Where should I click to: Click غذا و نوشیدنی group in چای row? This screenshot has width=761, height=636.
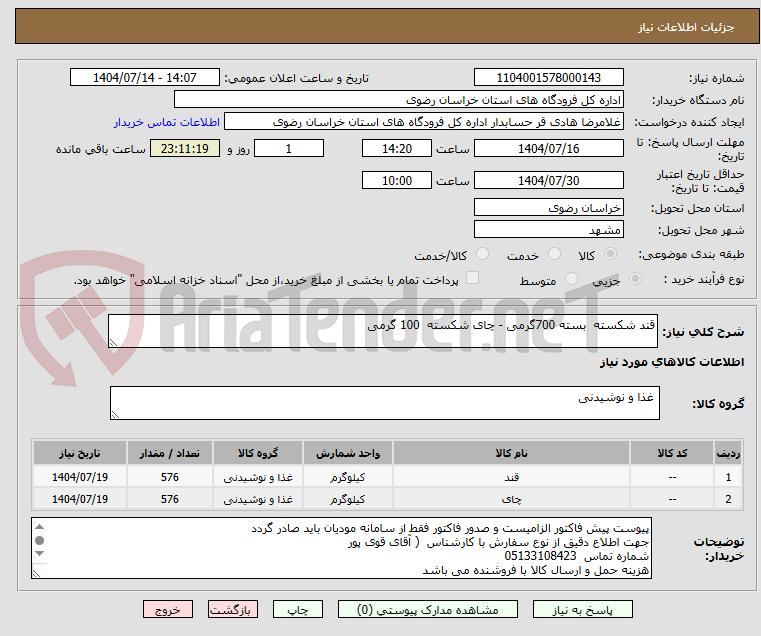(x=258, y=499)
